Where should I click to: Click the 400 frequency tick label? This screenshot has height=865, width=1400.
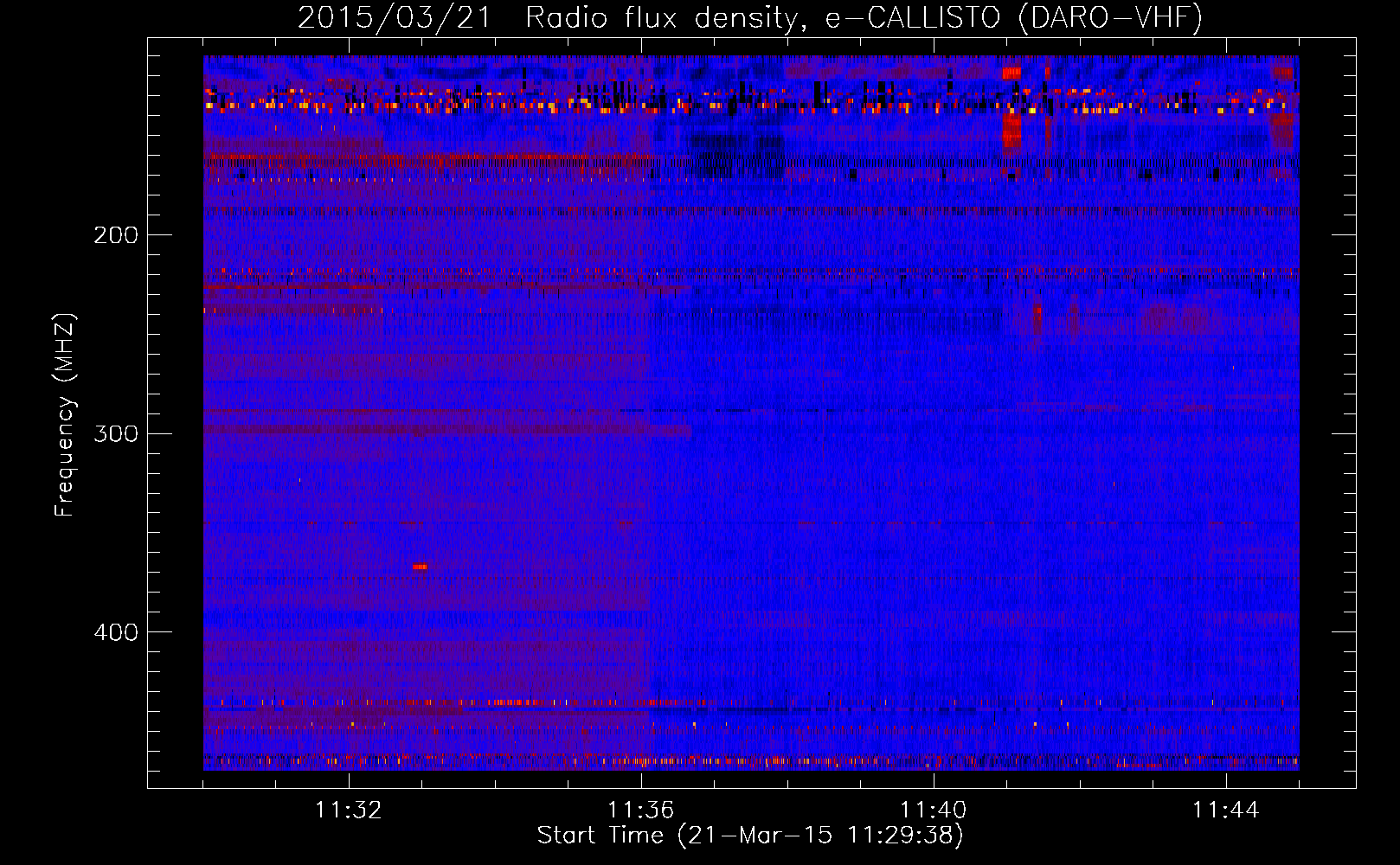115,631
